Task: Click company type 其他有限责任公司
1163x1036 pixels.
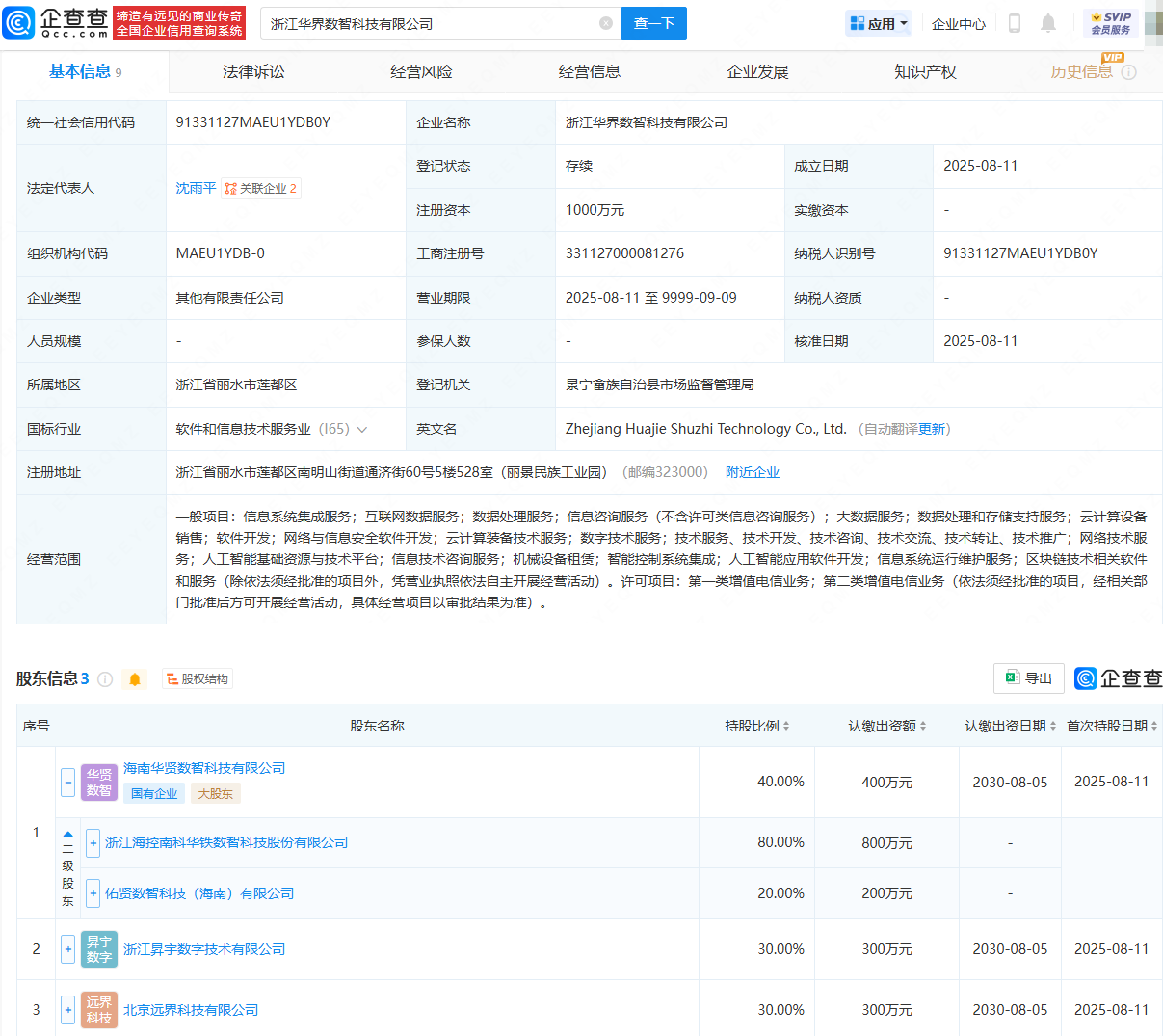Action: (229, 298)
